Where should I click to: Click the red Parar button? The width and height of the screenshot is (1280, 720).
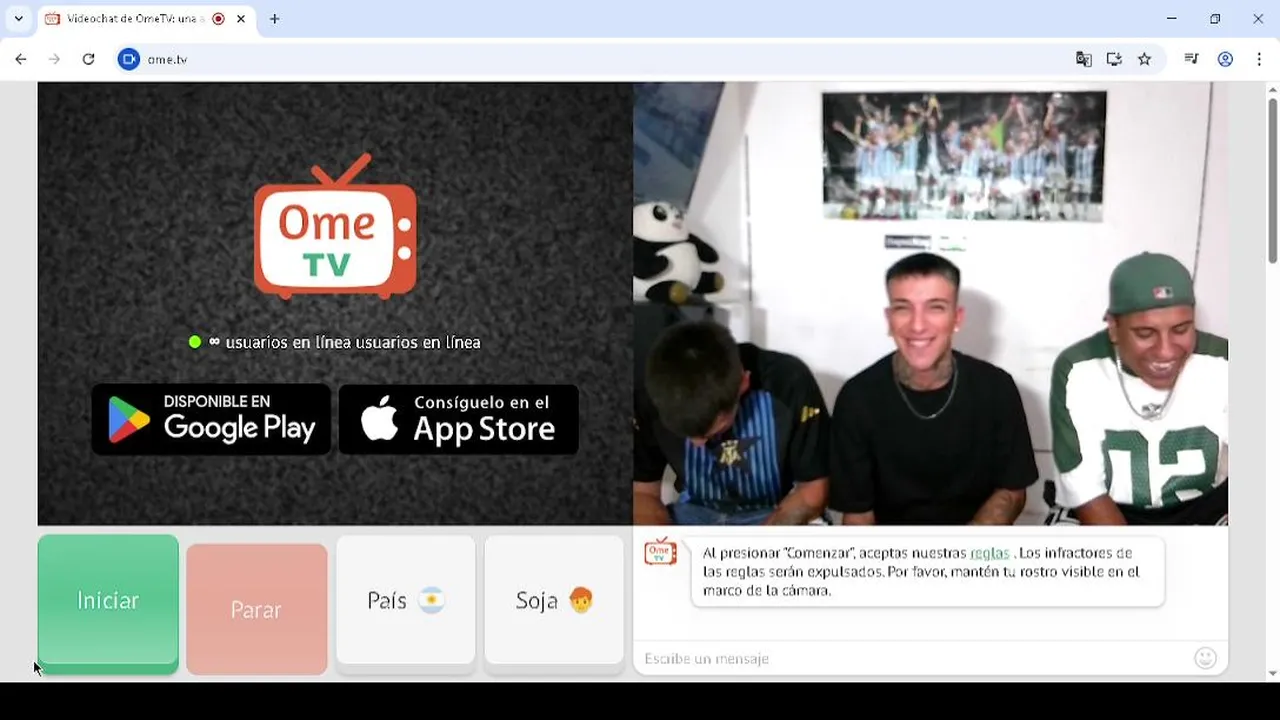[x=256, y=609]
